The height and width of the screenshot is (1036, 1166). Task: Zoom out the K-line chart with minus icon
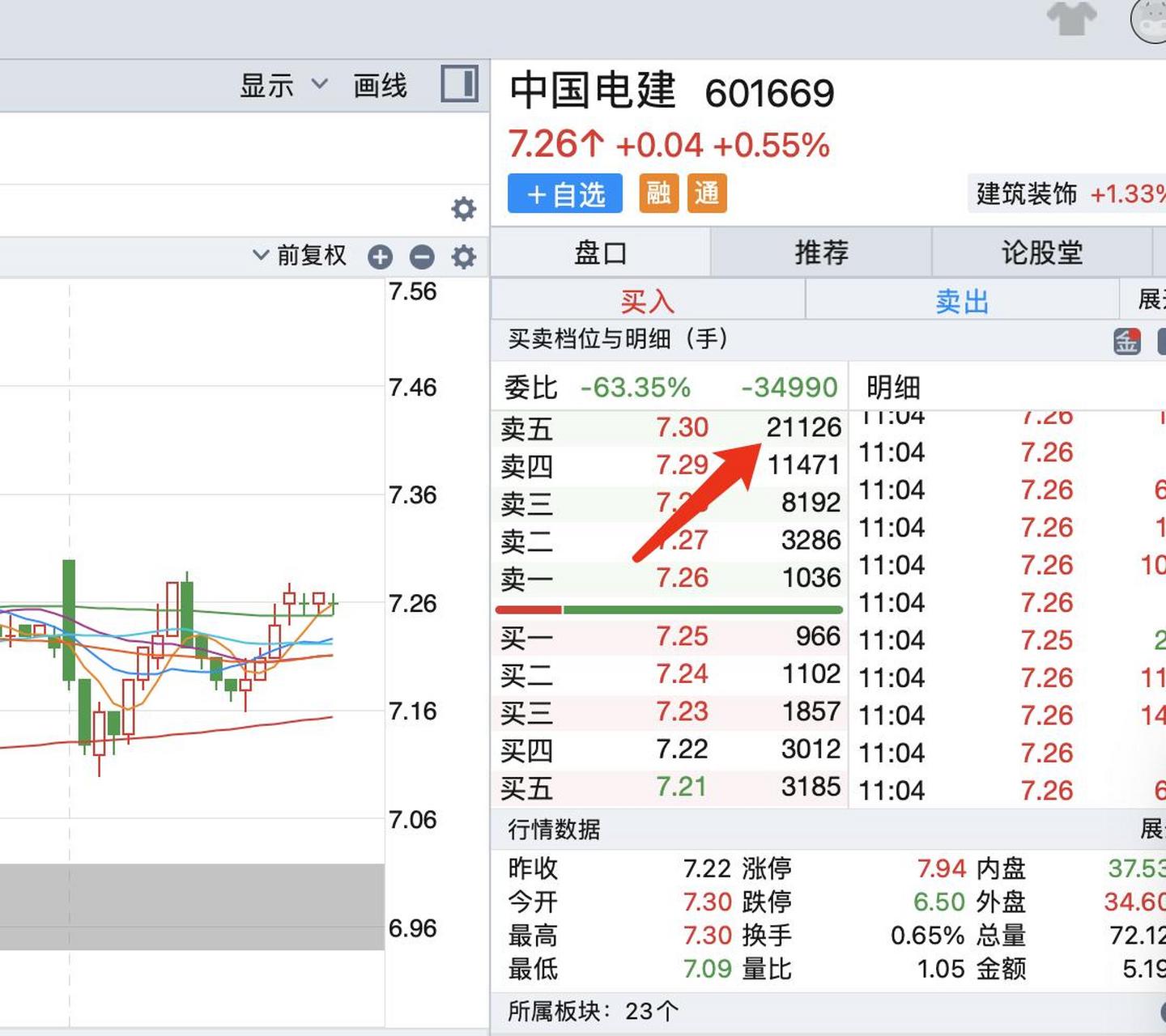click(422, 257)
